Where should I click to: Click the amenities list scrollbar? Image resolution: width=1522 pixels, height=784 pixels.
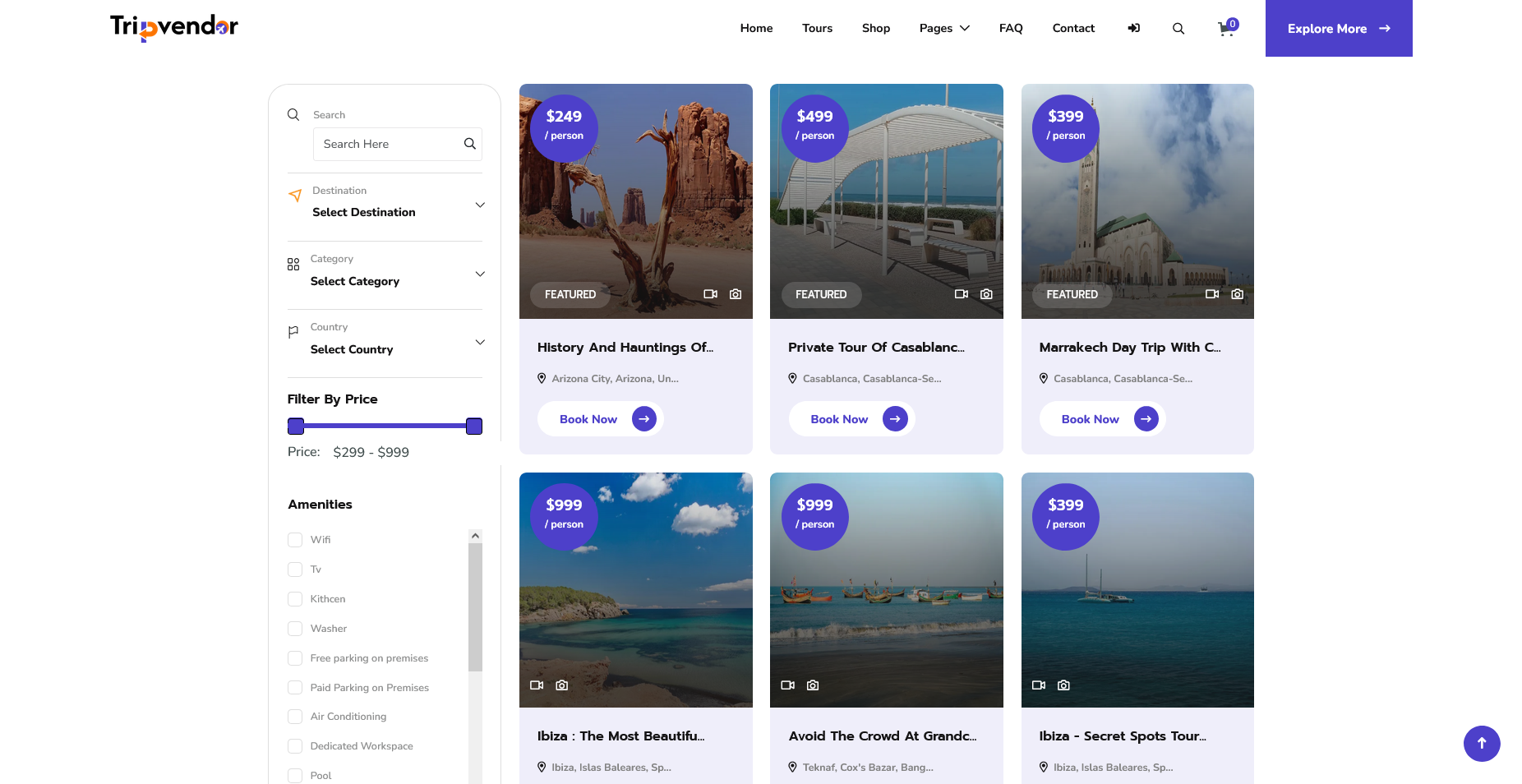click(x=475, y=607)
